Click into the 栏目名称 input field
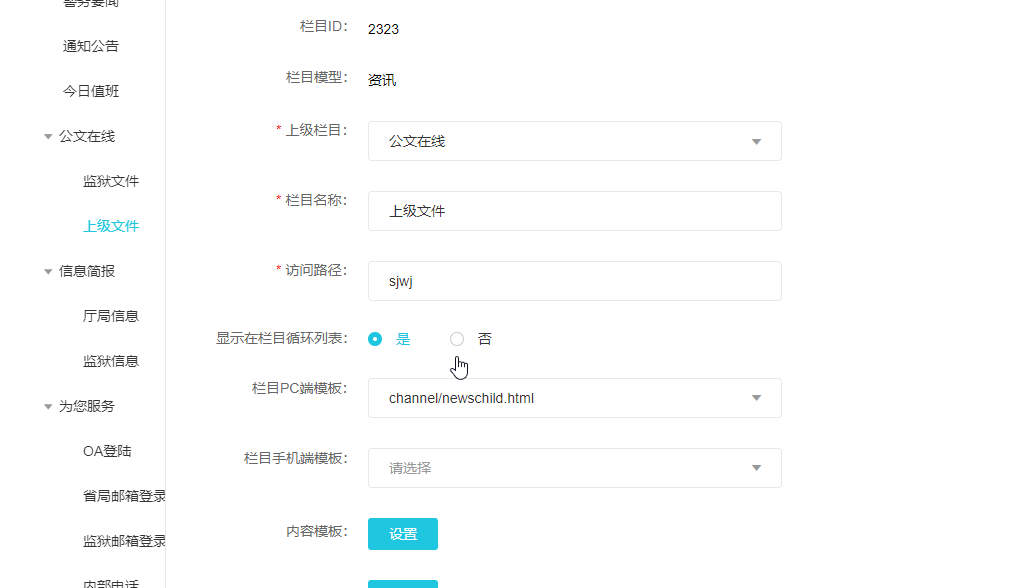Image resolution: width=1021 pixels, height=588 pixels. [x=574, y=211]
